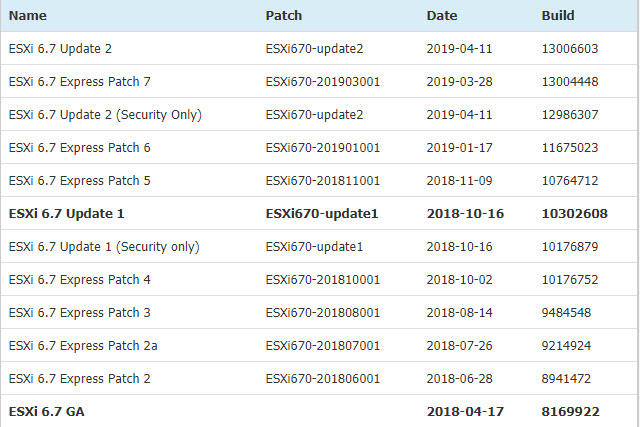
Task: Click the Name column header
Action: [x=28, y=16]
